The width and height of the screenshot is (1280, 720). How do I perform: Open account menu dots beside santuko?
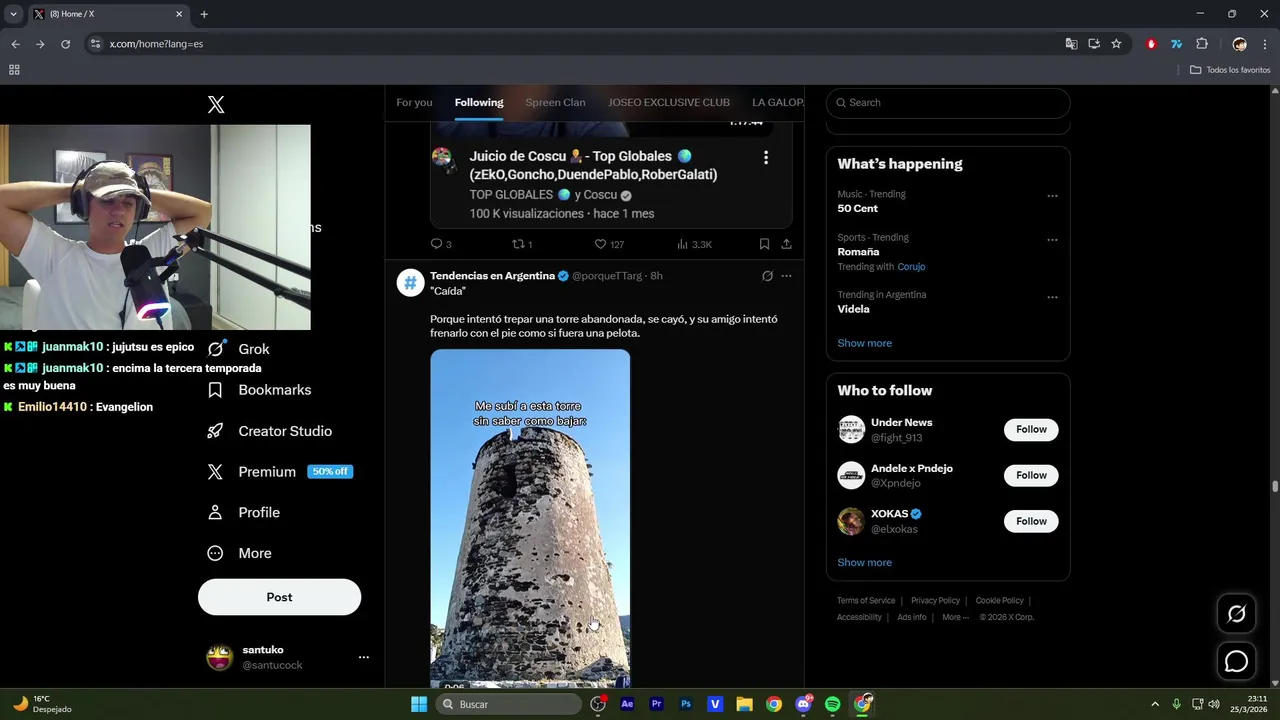tap(364, 657)
